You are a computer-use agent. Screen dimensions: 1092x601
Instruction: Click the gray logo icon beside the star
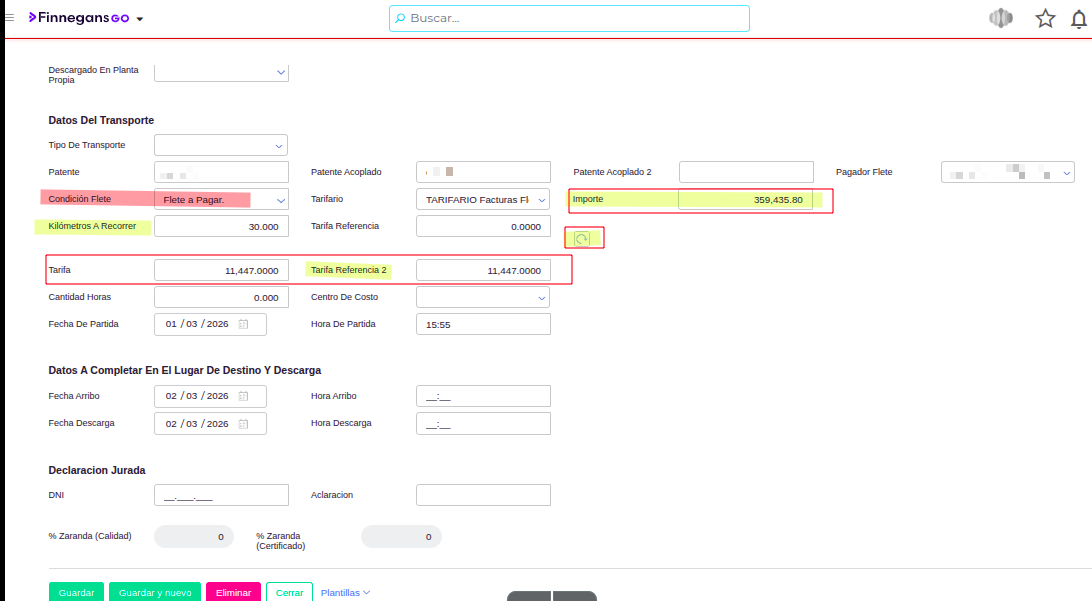click(1000, 18)
